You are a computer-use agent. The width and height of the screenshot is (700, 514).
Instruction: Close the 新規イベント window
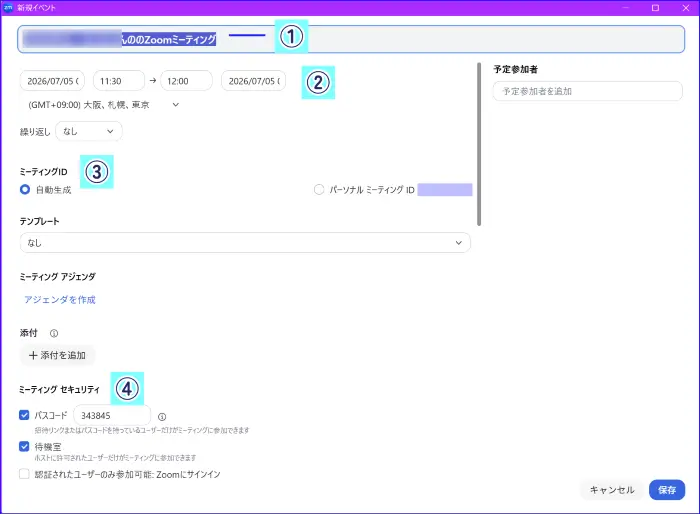[x=686, y=8]
